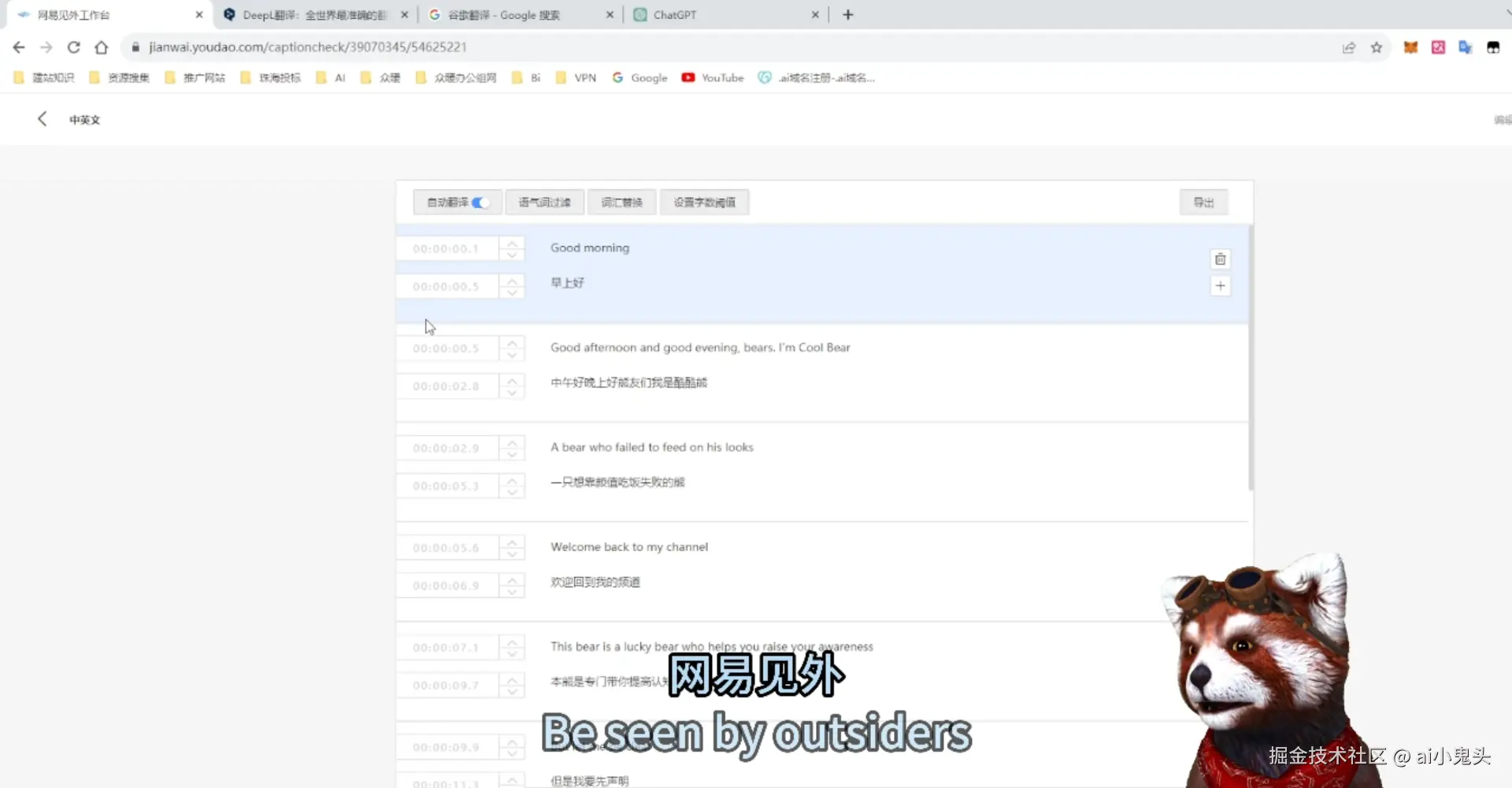Image resolution: width=1512 pixels, height=788 pixels.
Task: Open the Bi bookmark folder
Action: (526, 77)
